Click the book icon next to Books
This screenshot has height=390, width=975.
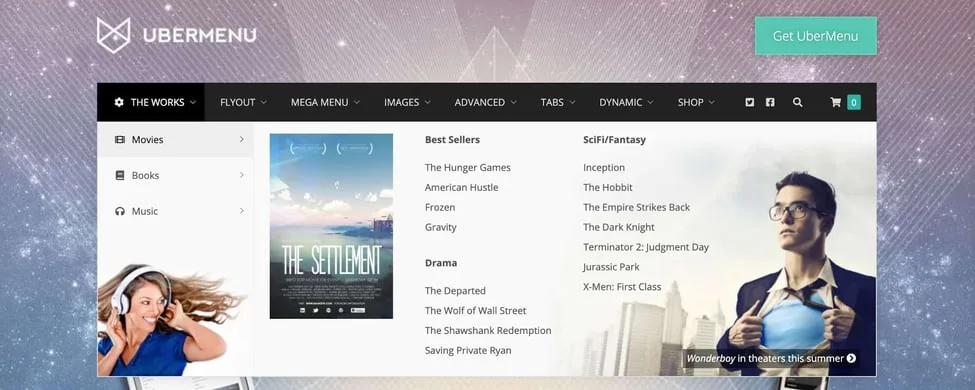point(120,175)
